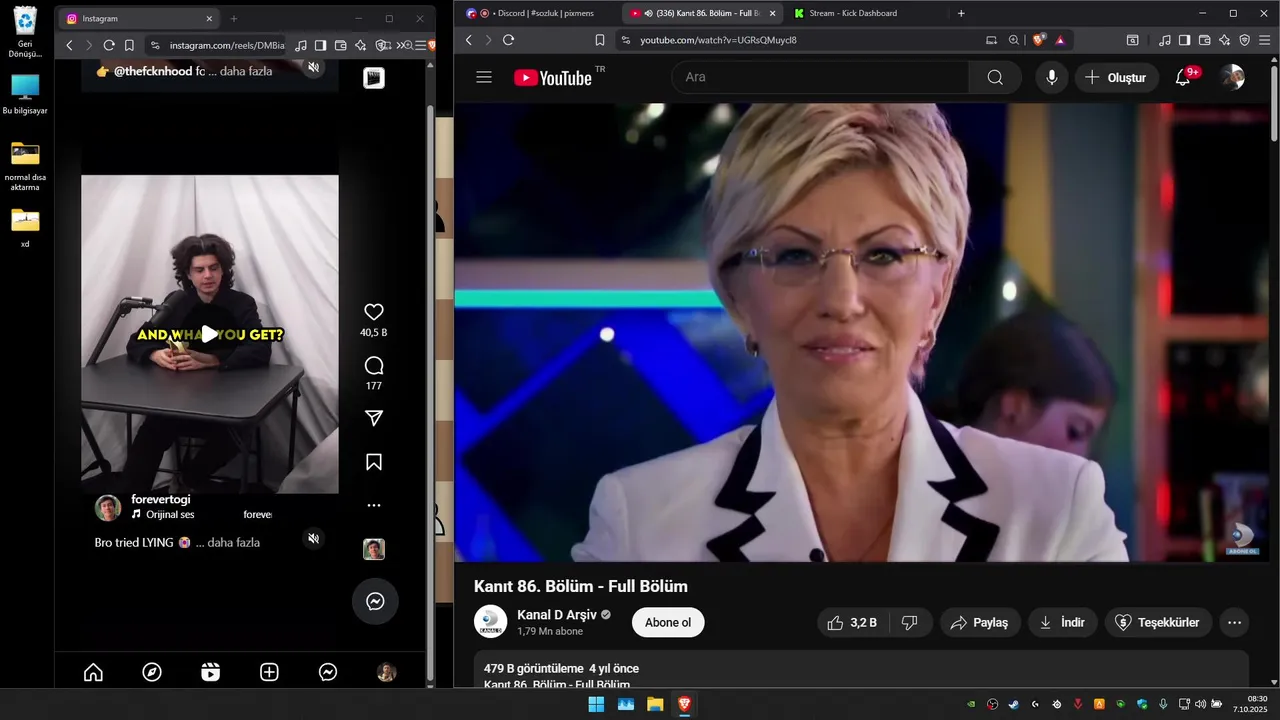The width and height of the screenshot is (1280, 720).
Task: Like the Instagram reel with the heart icon
Action: point(374,312)
